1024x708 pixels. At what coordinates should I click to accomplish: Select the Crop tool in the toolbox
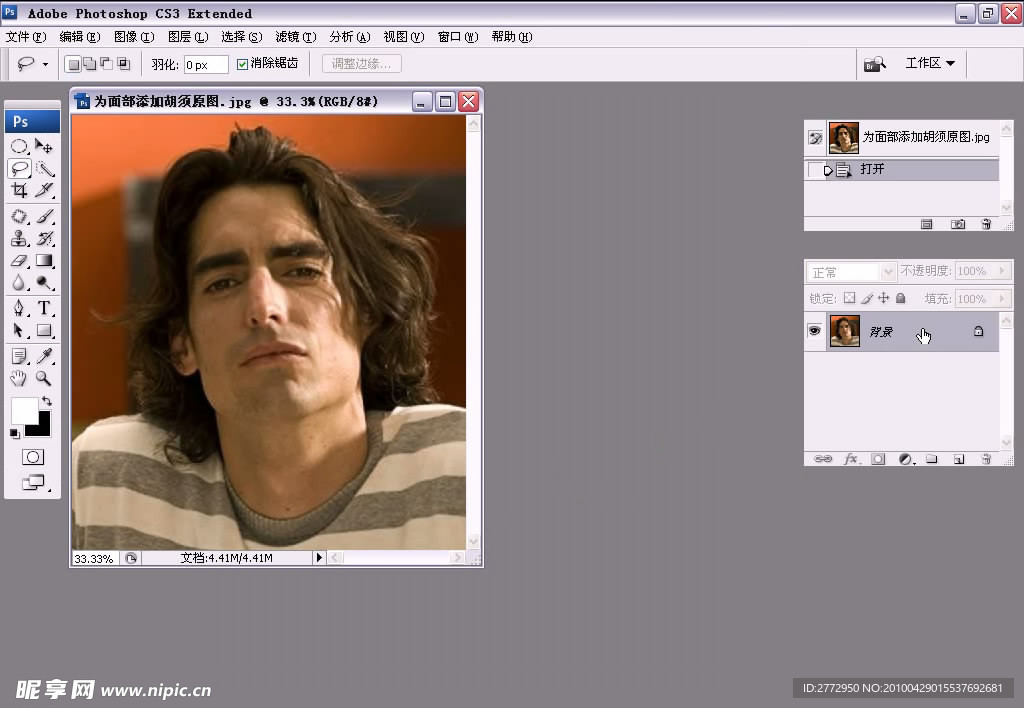click(x=19, y=190)
